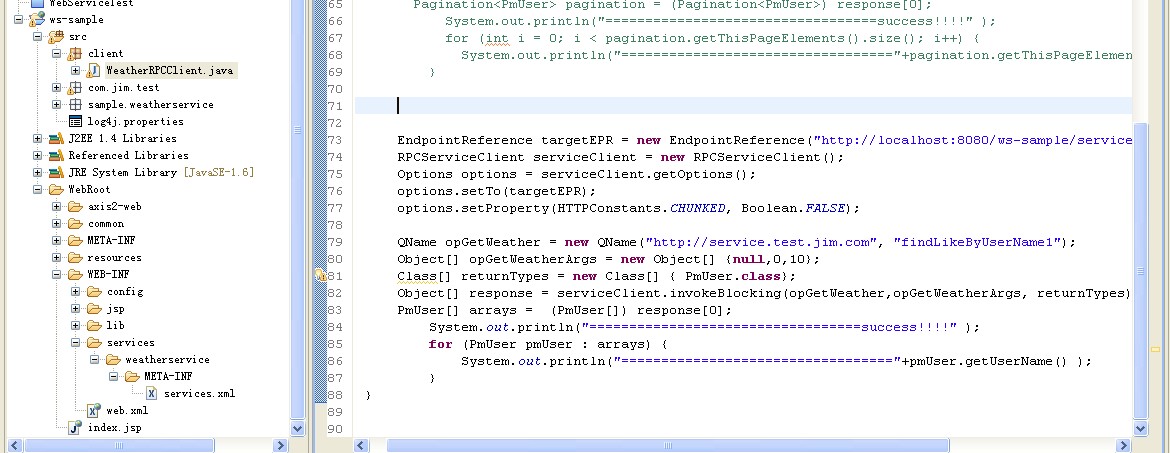Click the lib folder icon
The image size is (1170, 453).
pos(94,325)
